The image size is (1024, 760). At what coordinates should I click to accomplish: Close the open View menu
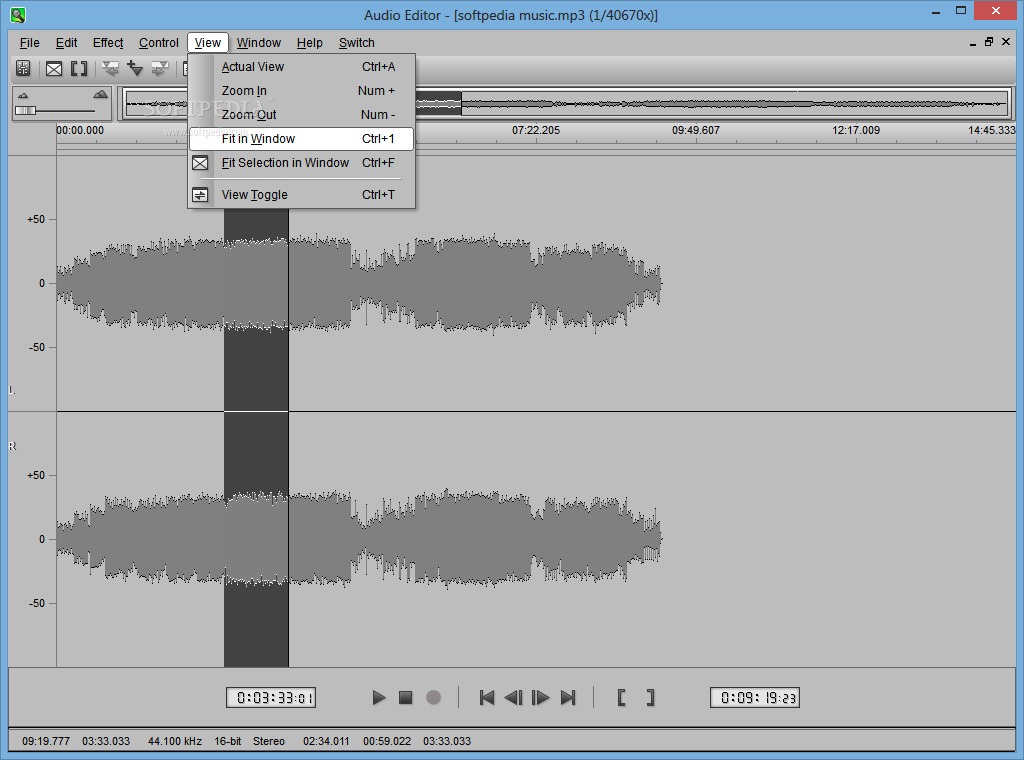[x=208, y=43]
